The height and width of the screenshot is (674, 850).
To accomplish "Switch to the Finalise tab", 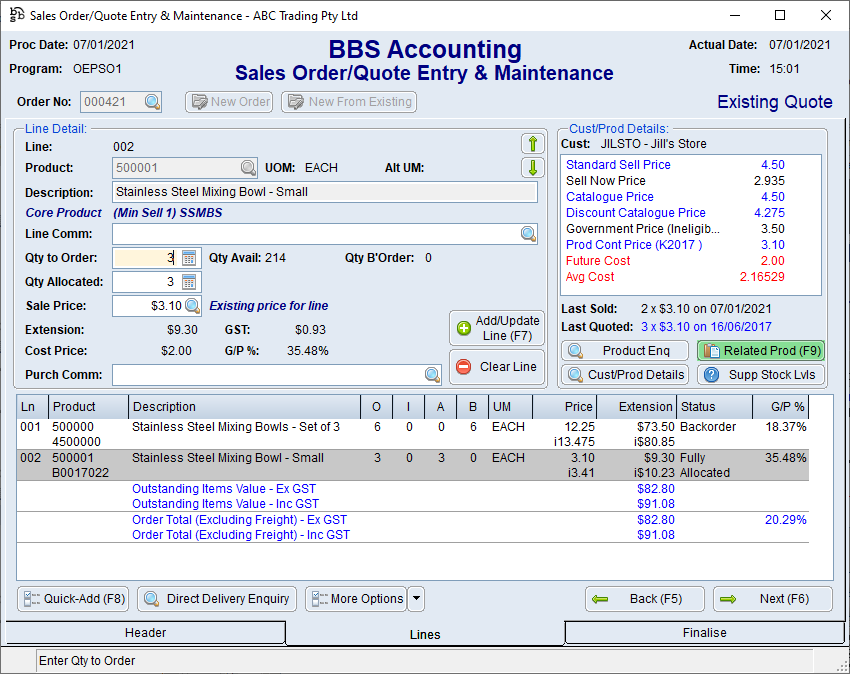I will 705,633.
